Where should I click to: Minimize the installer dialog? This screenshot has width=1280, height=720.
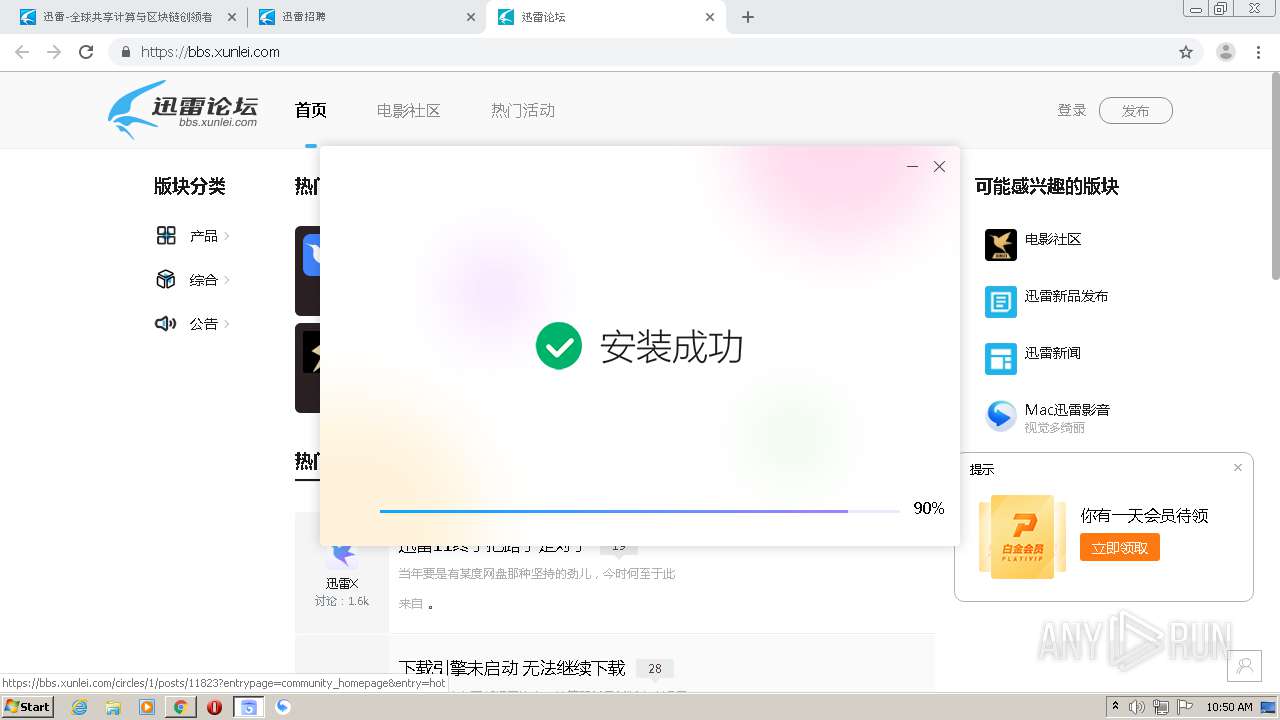click(x=912, y=167)
